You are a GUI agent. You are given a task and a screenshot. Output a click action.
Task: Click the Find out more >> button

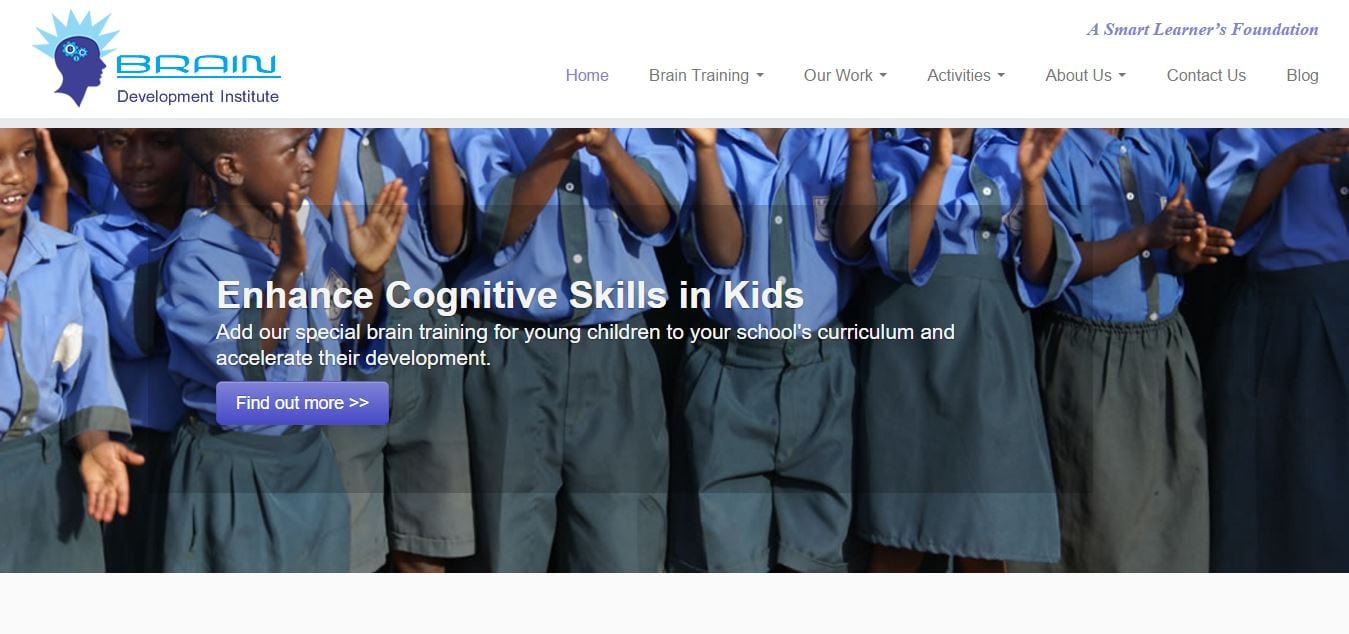(x=302, y=403)
